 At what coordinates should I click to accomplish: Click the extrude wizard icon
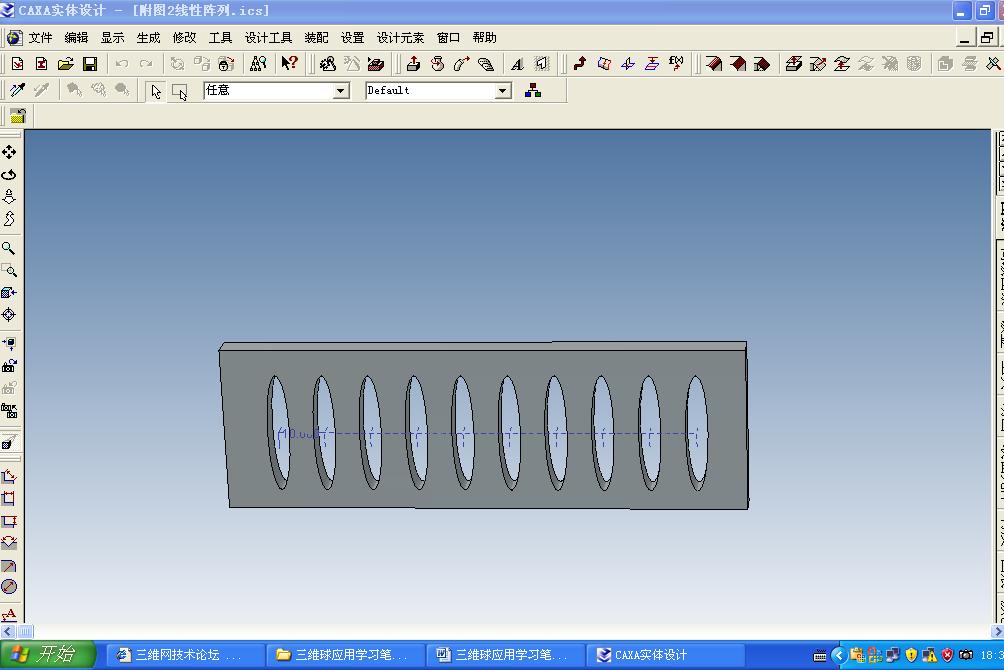pyautogui.click(x=414, y=63)
